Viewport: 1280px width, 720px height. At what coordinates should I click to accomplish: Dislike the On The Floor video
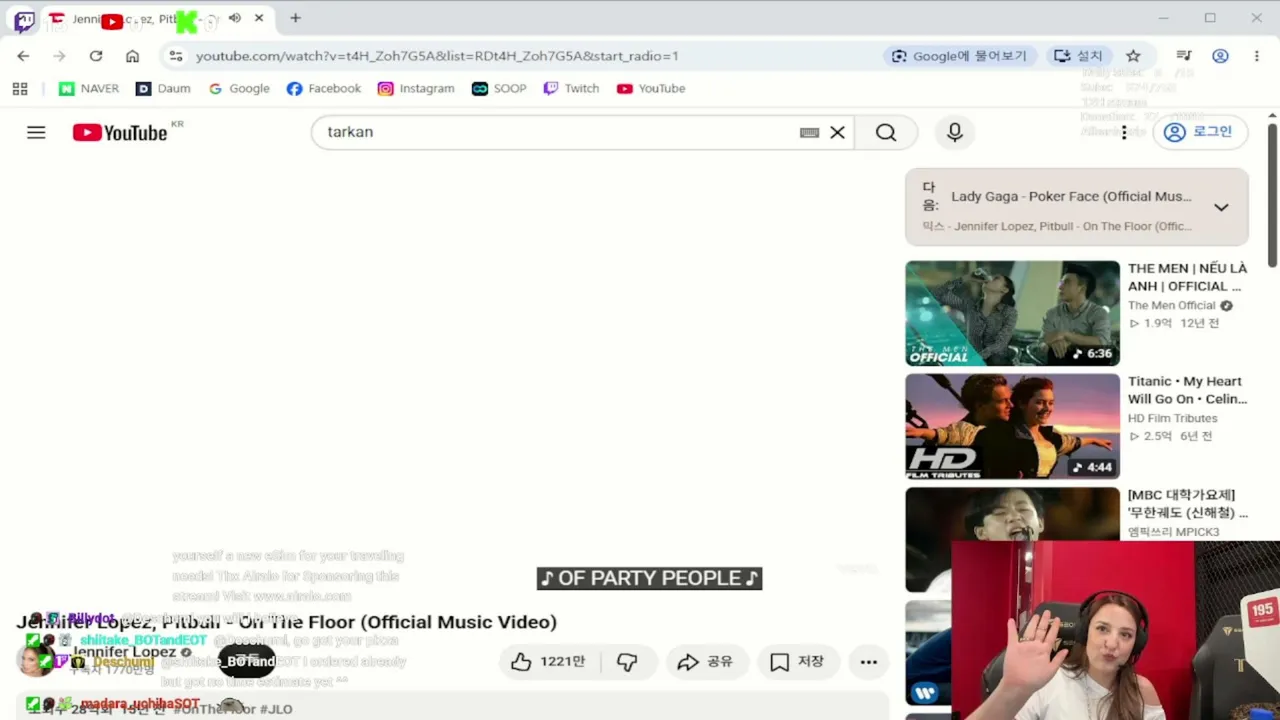pos(627,662)
